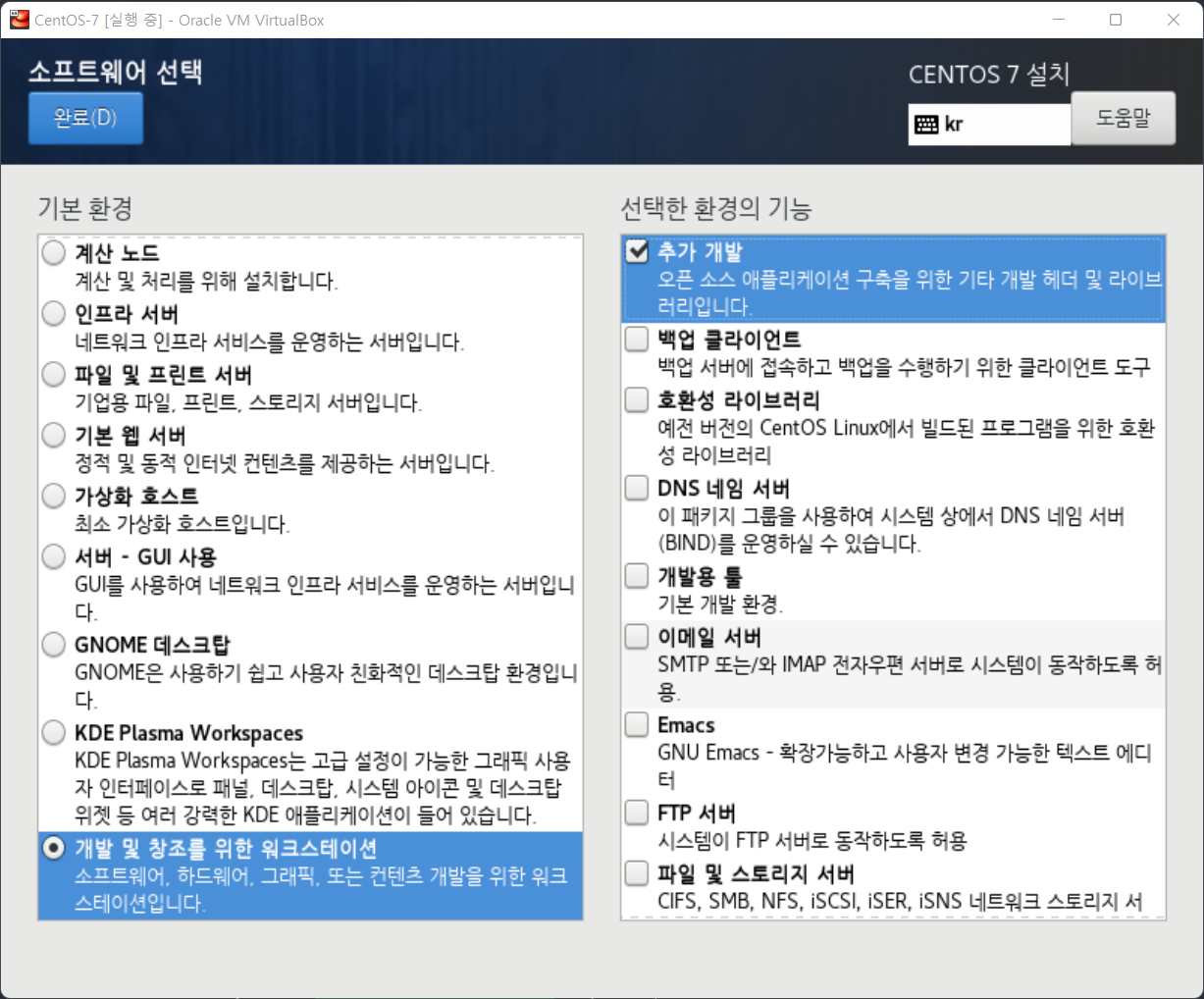Choose 파일 및 프린트 서버 radio option
The height and width of the screenshot is (999, 1204).
click(54, 375)
